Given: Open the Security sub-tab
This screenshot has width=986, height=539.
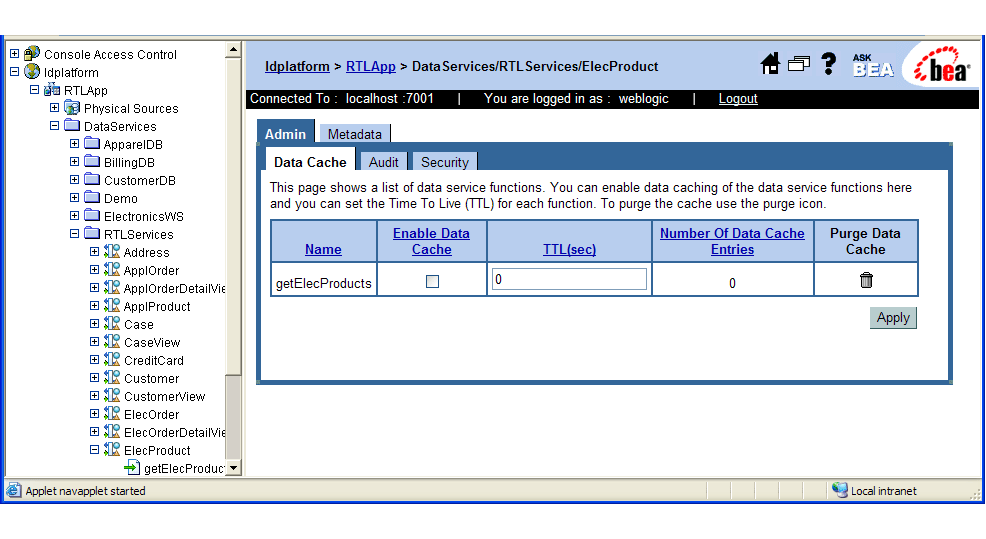Looking at the screenshot, I should pyautogui.click(x=445, y=162).
